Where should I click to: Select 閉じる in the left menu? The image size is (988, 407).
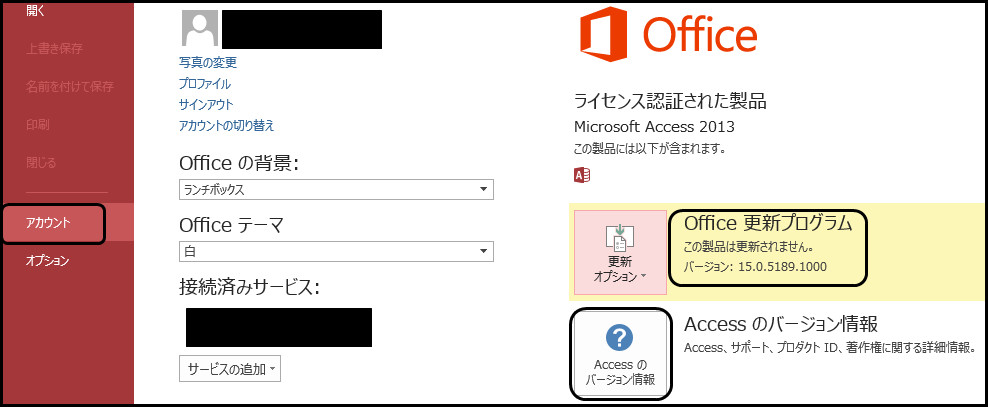coord(40,163)
